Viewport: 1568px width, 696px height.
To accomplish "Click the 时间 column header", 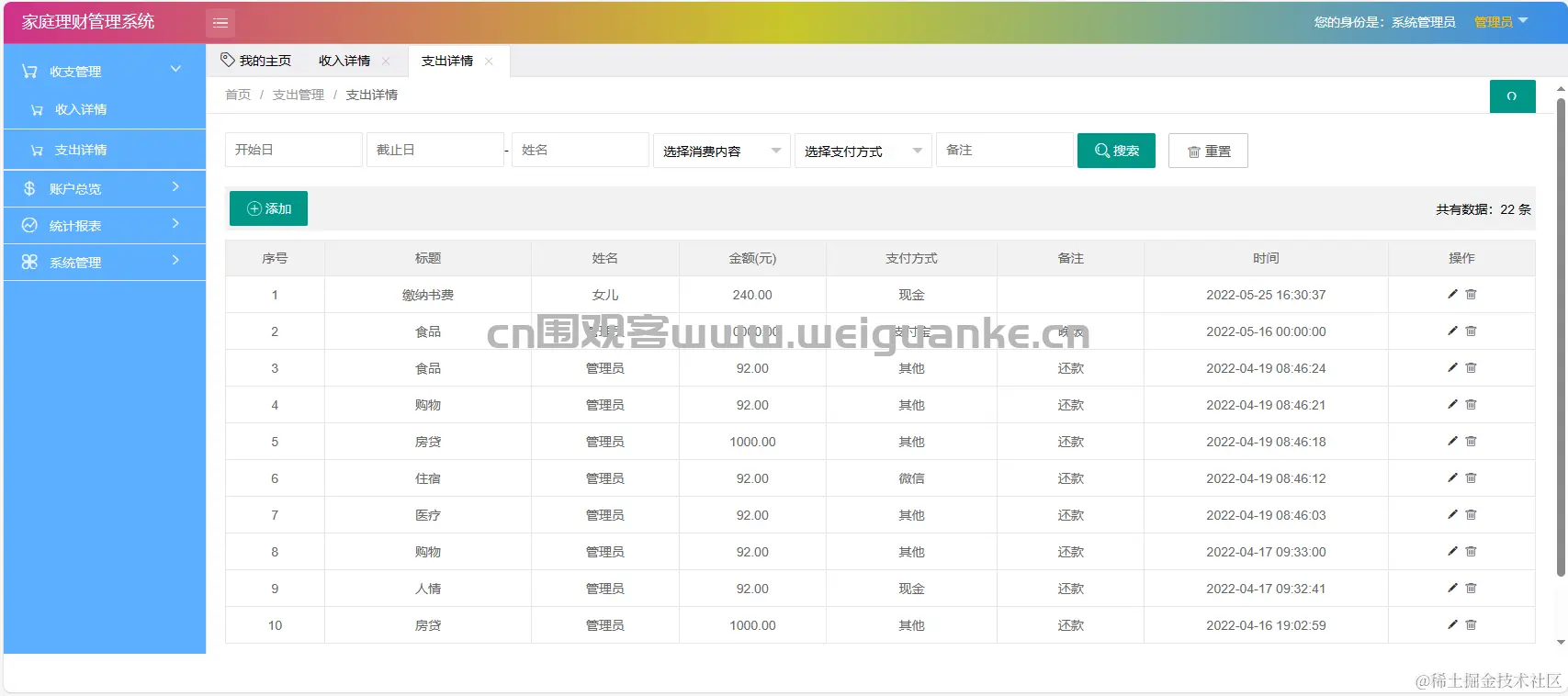I will [x=1266, y=258].
